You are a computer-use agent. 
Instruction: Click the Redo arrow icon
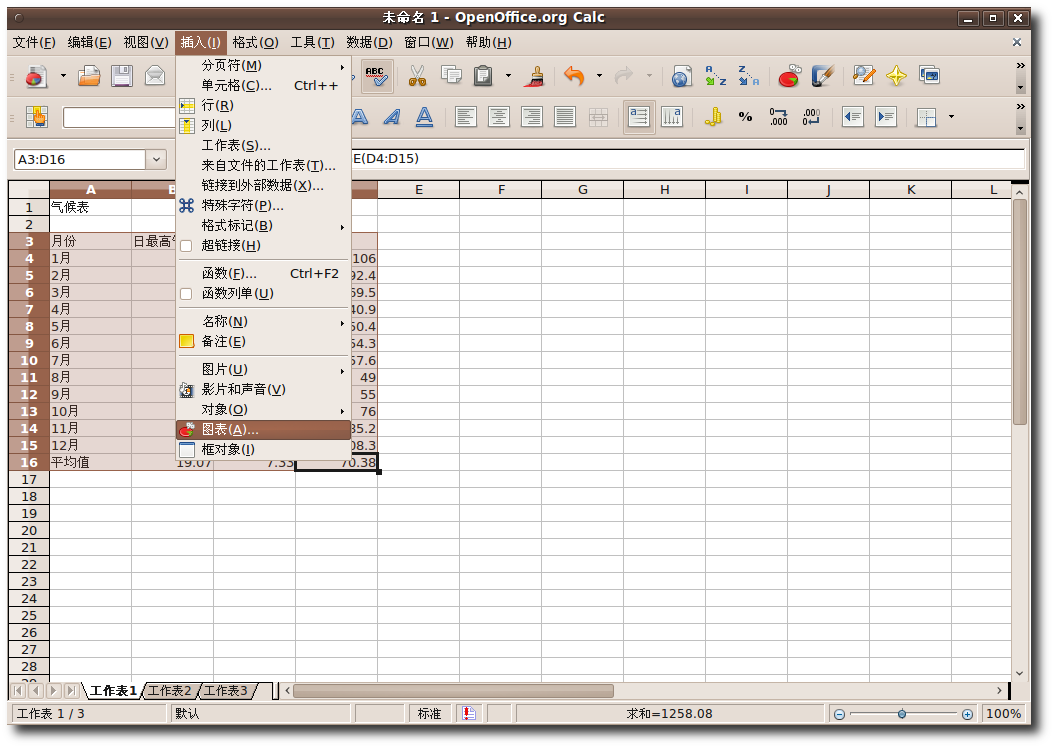pos(624,76)
